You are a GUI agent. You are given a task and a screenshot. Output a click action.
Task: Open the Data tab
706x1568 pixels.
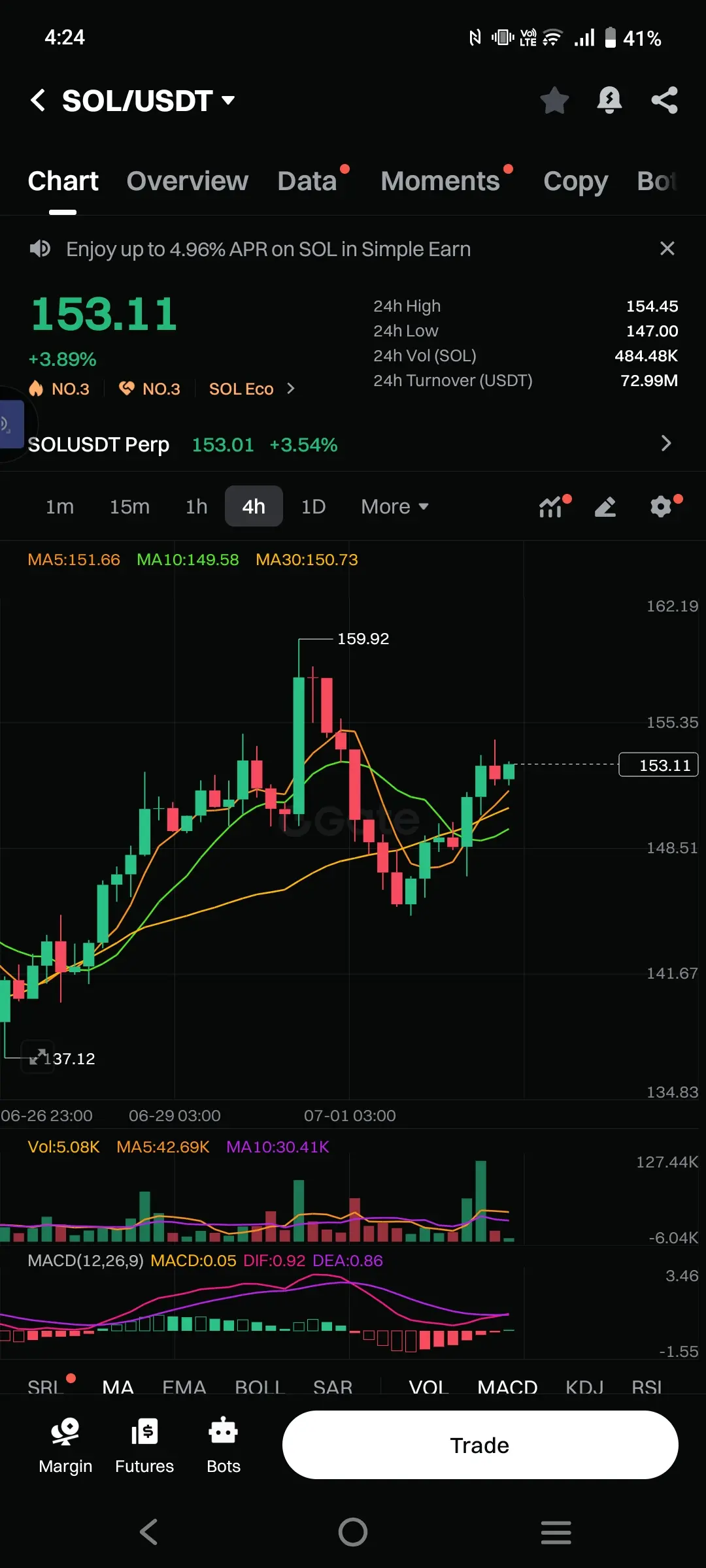tap(307, 181)
